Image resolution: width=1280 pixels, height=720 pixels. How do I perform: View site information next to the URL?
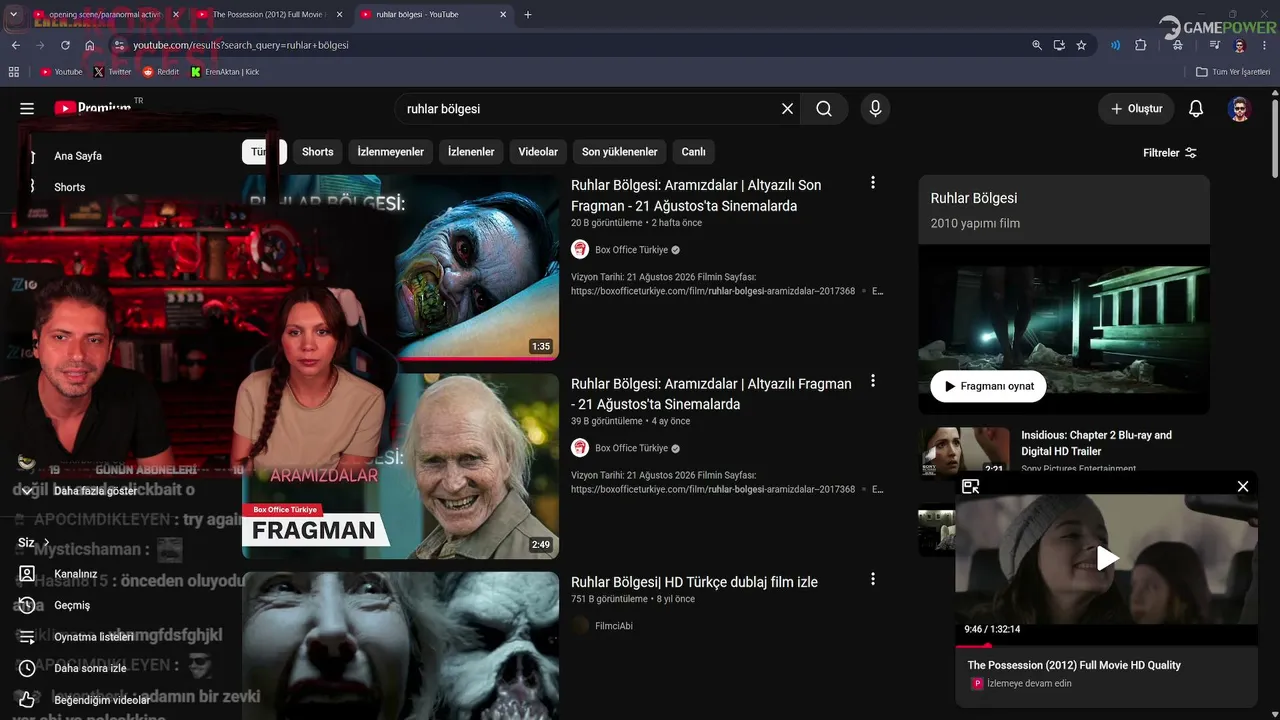click(120, 45)
